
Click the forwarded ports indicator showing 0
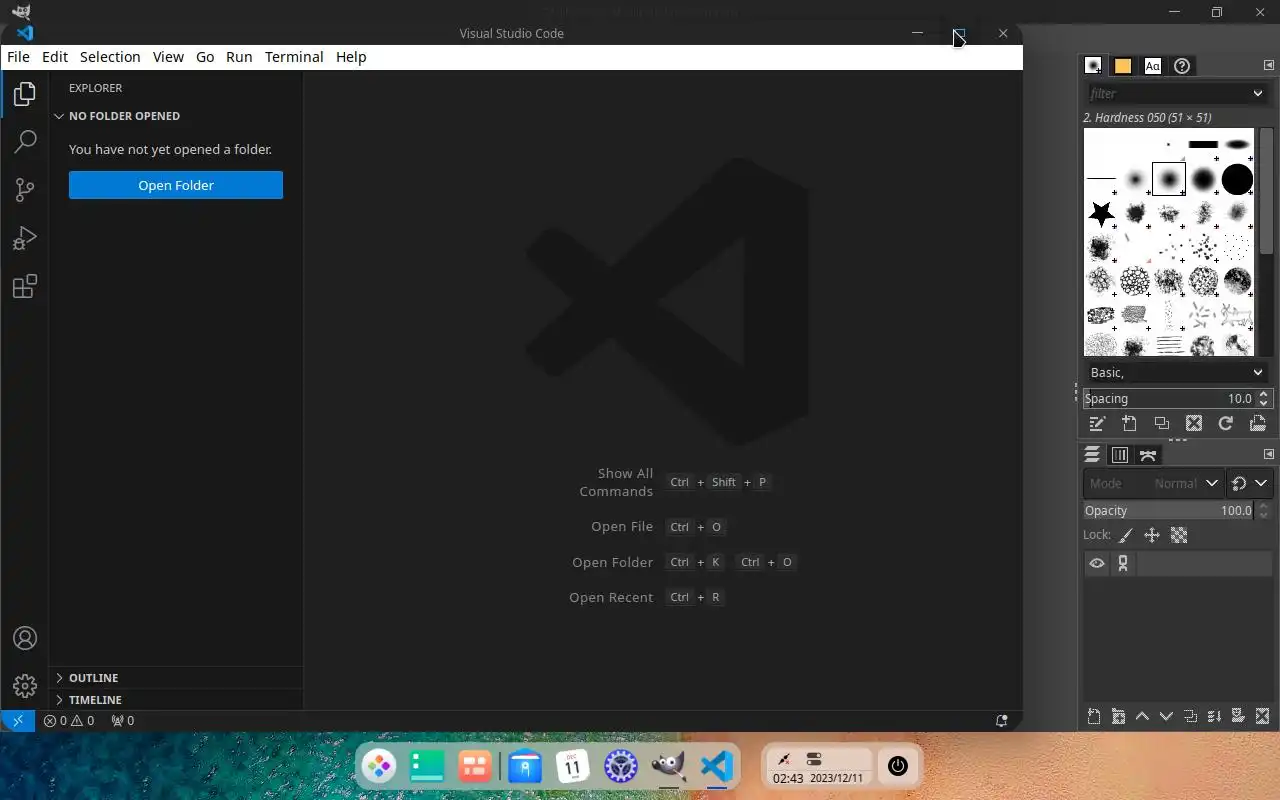click(x=122, y=720)
